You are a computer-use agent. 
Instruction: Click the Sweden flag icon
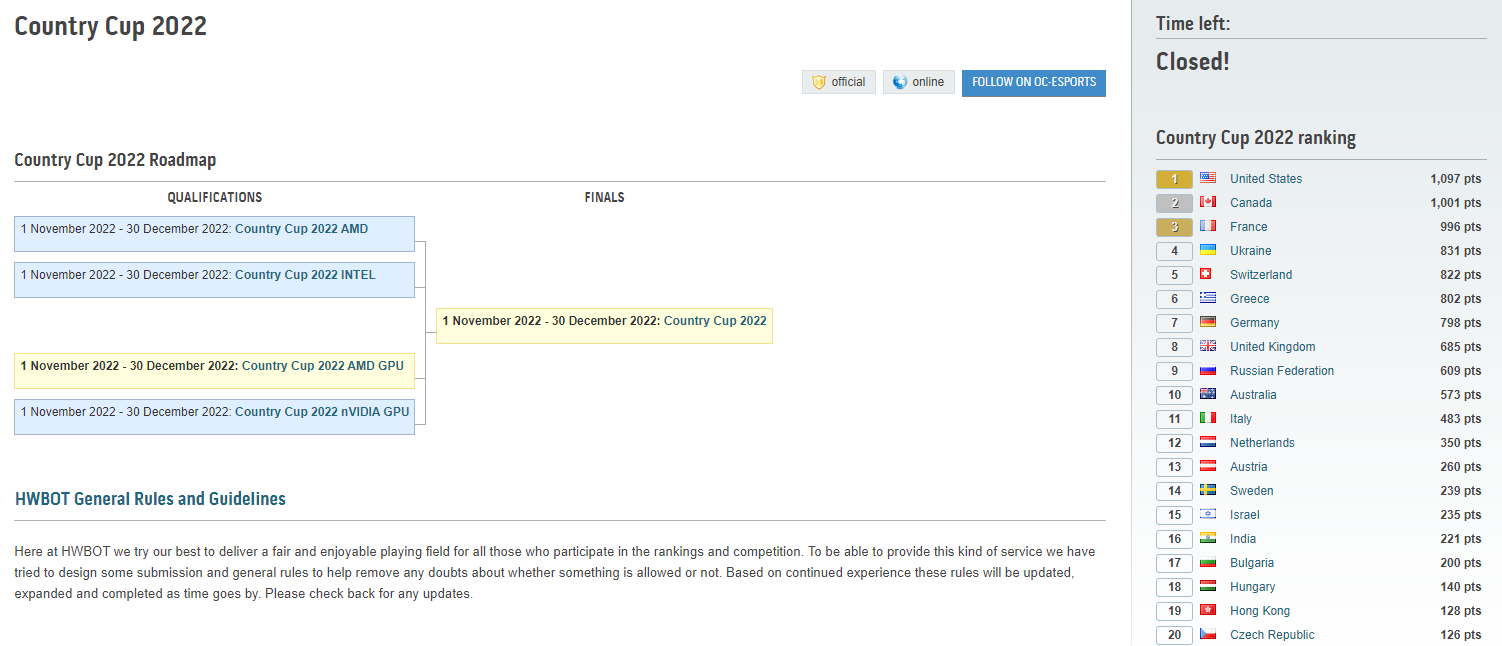(x=1208, y=490)
